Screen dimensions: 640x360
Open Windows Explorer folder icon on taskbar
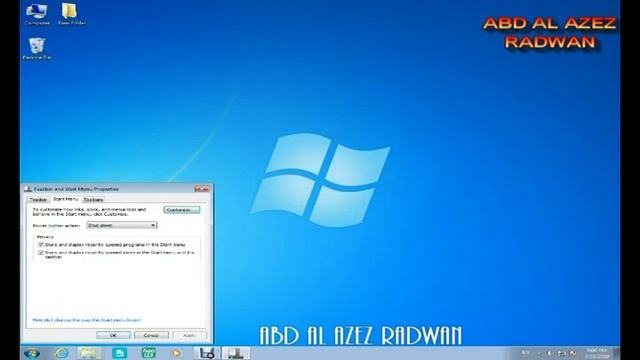[88, 353]
